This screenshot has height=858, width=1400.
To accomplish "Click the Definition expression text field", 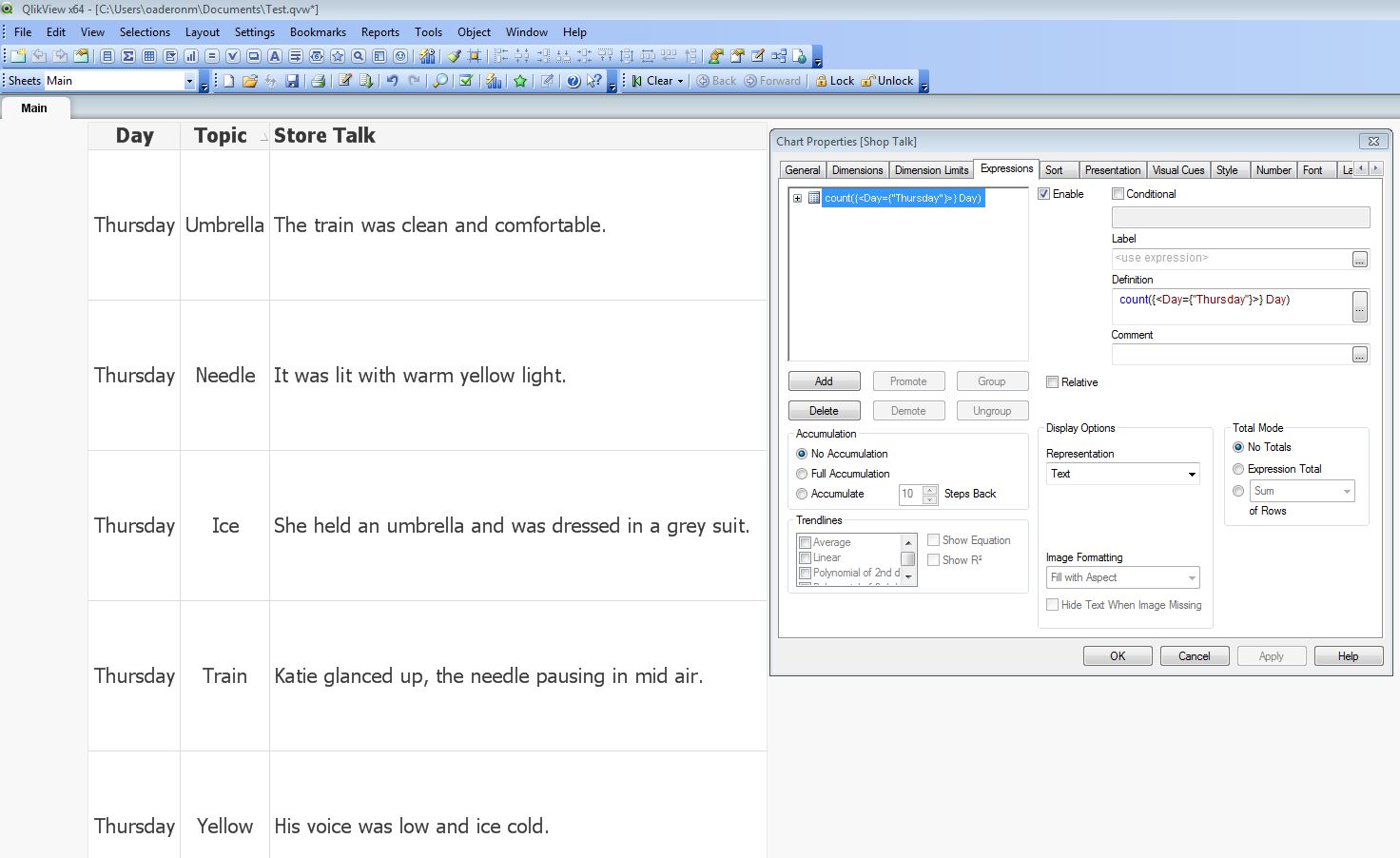I will pyautogui.click(x=1231, y=307).
